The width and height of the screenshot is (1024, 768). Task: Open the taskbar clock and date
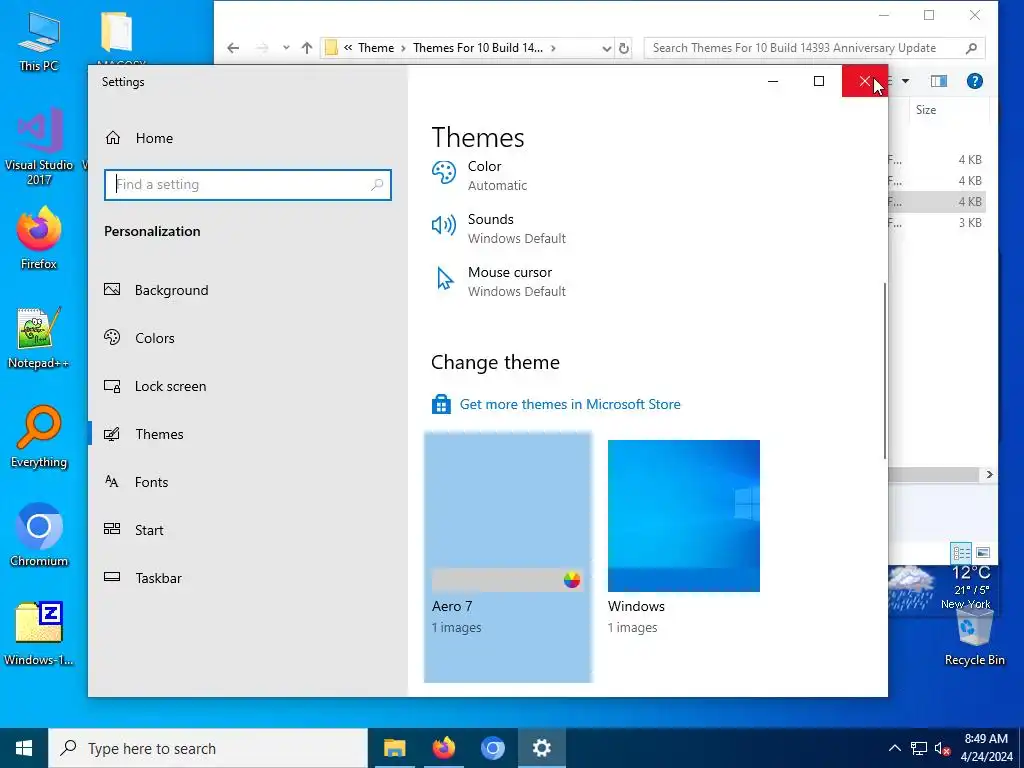986,748
